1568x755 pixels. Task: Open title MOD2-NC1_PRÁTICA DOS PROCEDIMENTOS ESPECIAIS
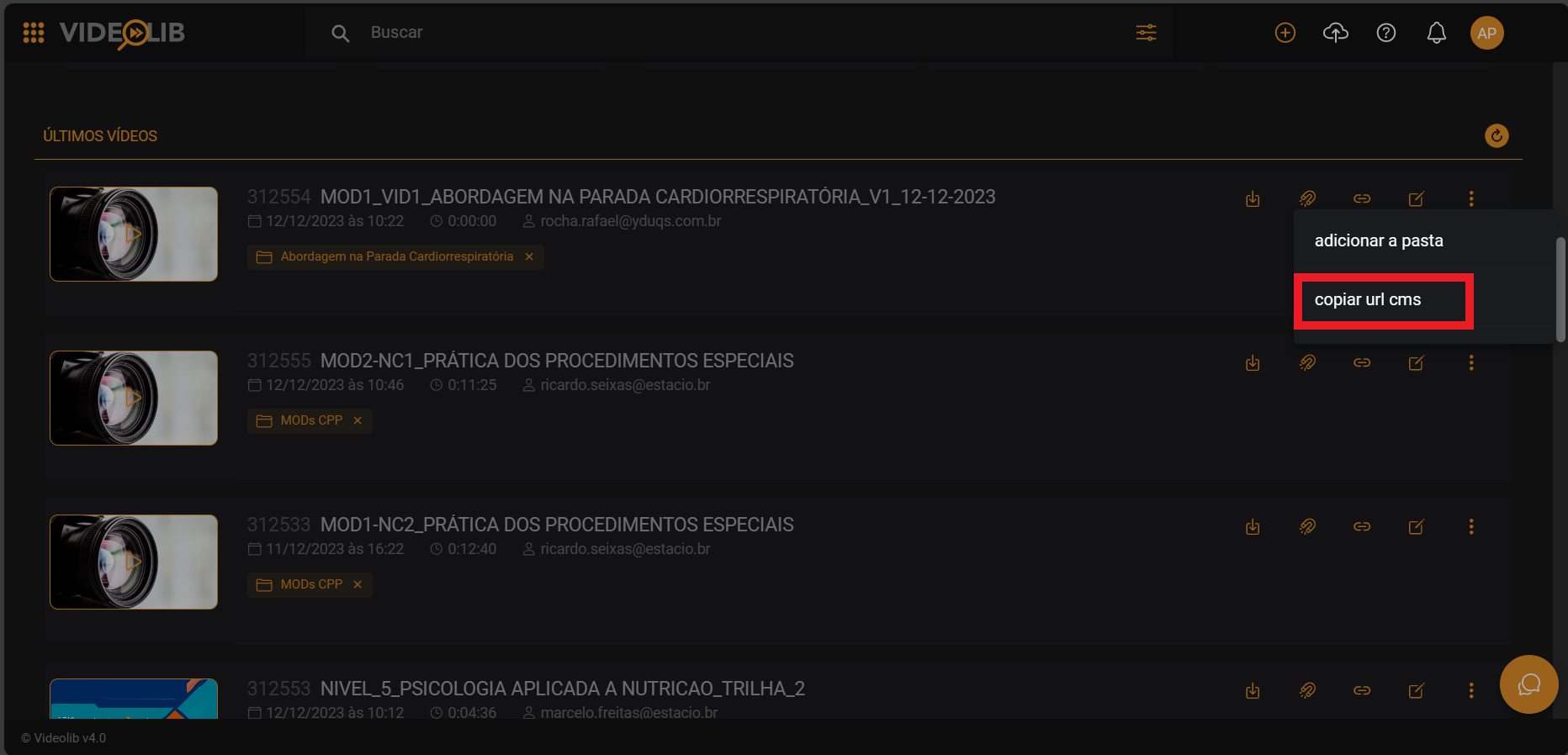(557, 361)
